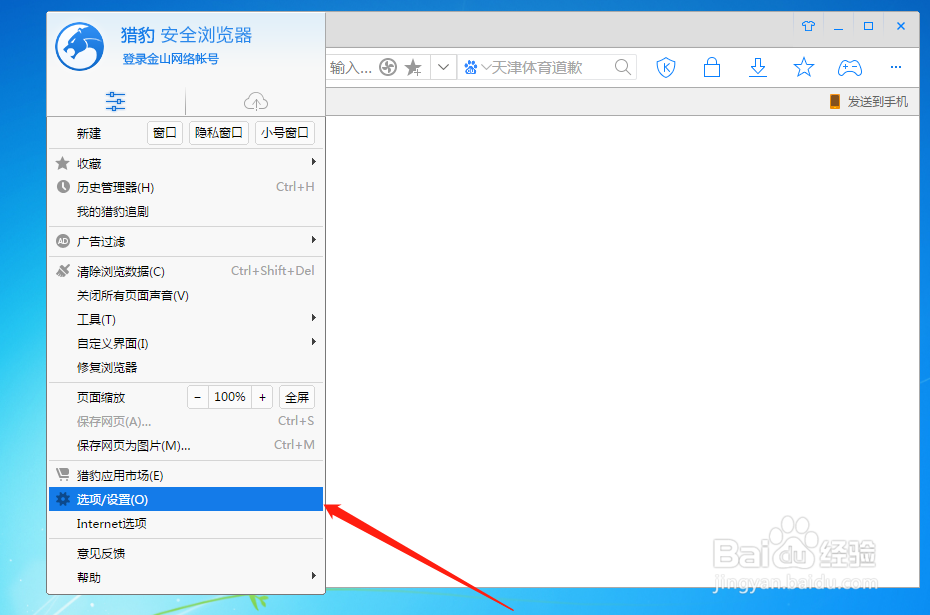Viewport: 930px width, 615px height.
Task: Increase page zoom with plus button
Action: pos(262,397)
